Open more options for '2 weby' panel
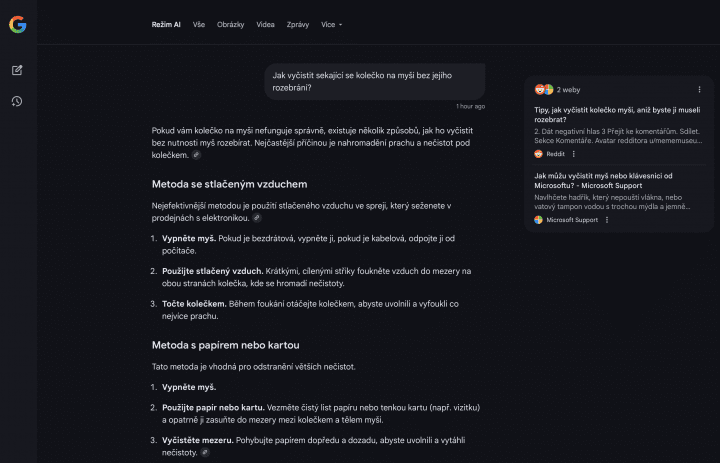Image resolution: width=720 pixels, height=463 pixels. click(699, 89)
